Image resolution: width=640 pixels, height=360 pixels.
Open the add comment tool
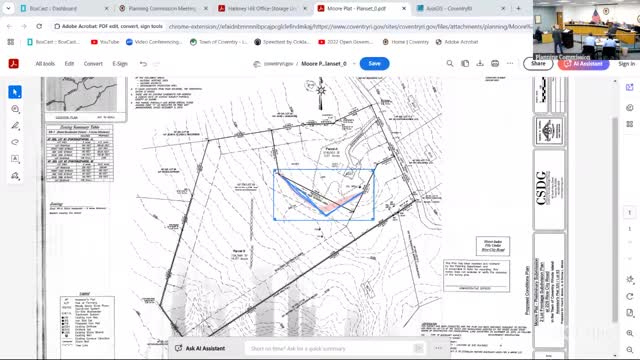point(15,109)
